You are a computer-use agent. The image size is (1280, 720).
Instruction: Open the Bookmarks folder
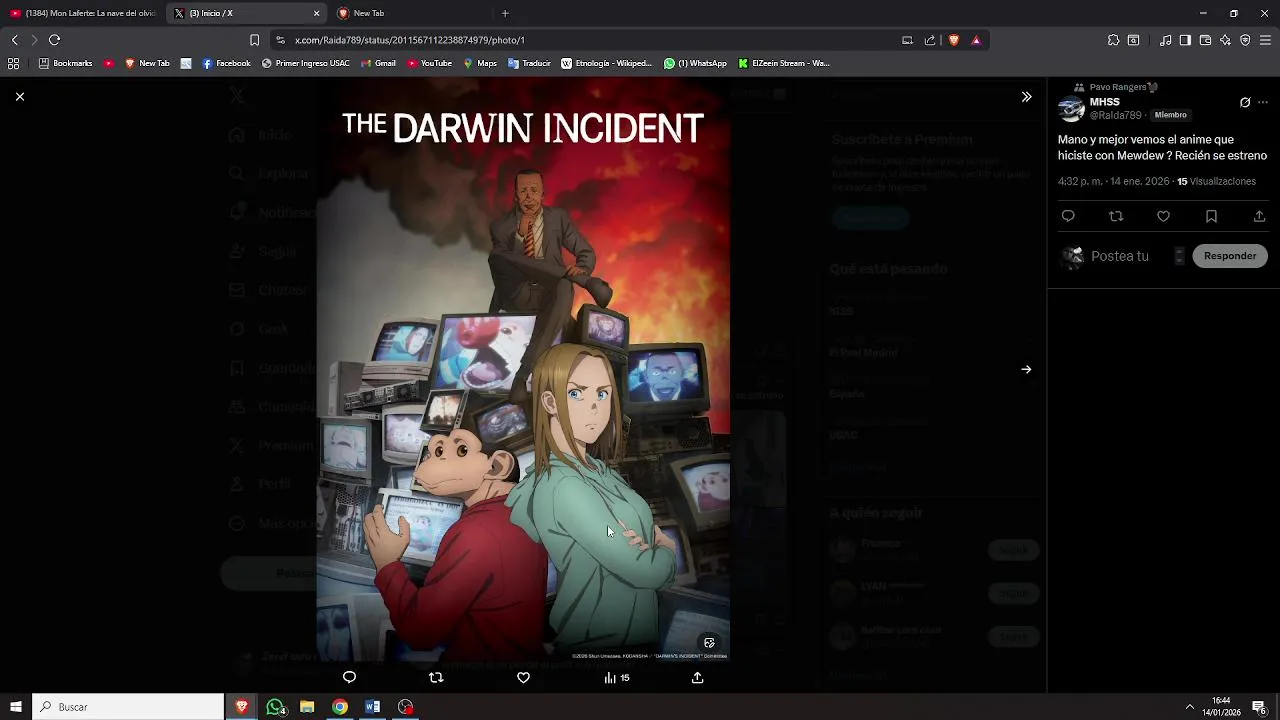click(65, 63)
